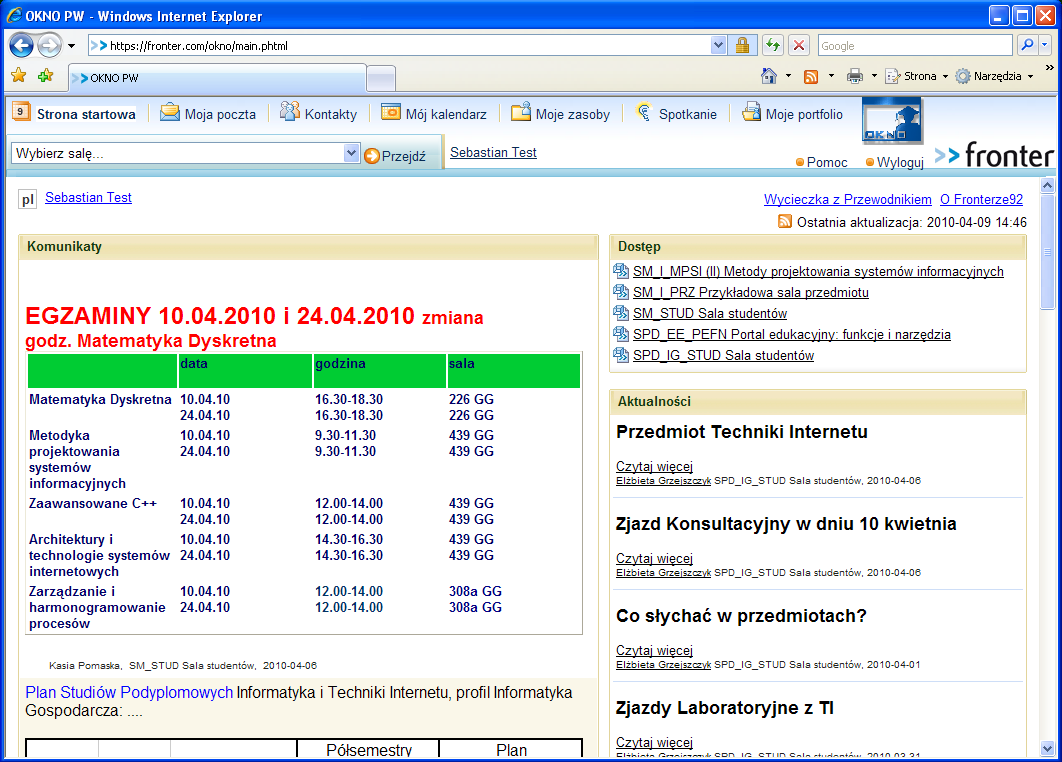The height and width of the screenshot is (762, 1062).
Task: Open the Kontakty tab
Action: pos(318,113)
